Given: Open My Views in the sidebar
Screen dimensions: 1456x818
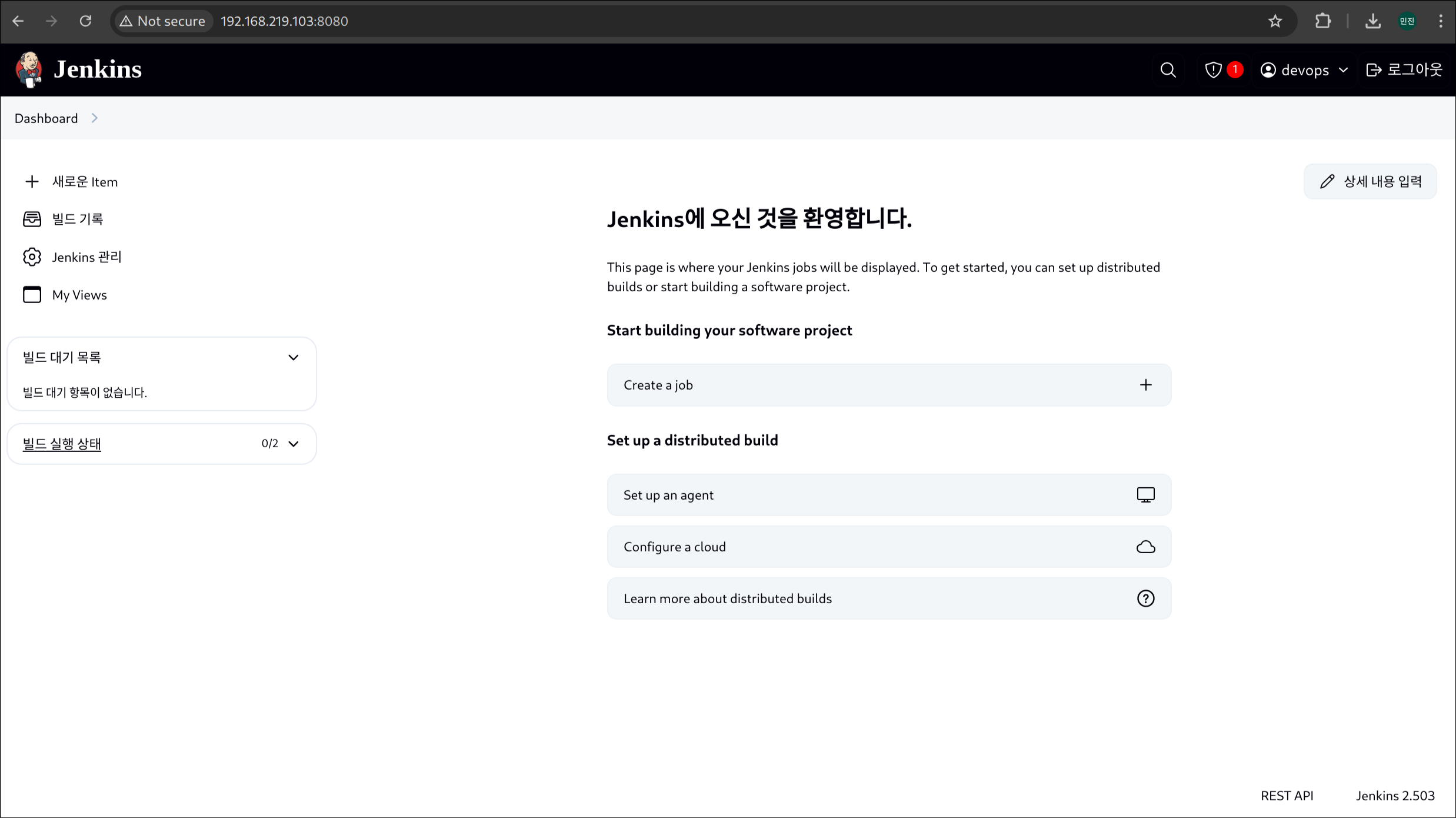Looking at the screenshot, I should click(x=79, y=295).
